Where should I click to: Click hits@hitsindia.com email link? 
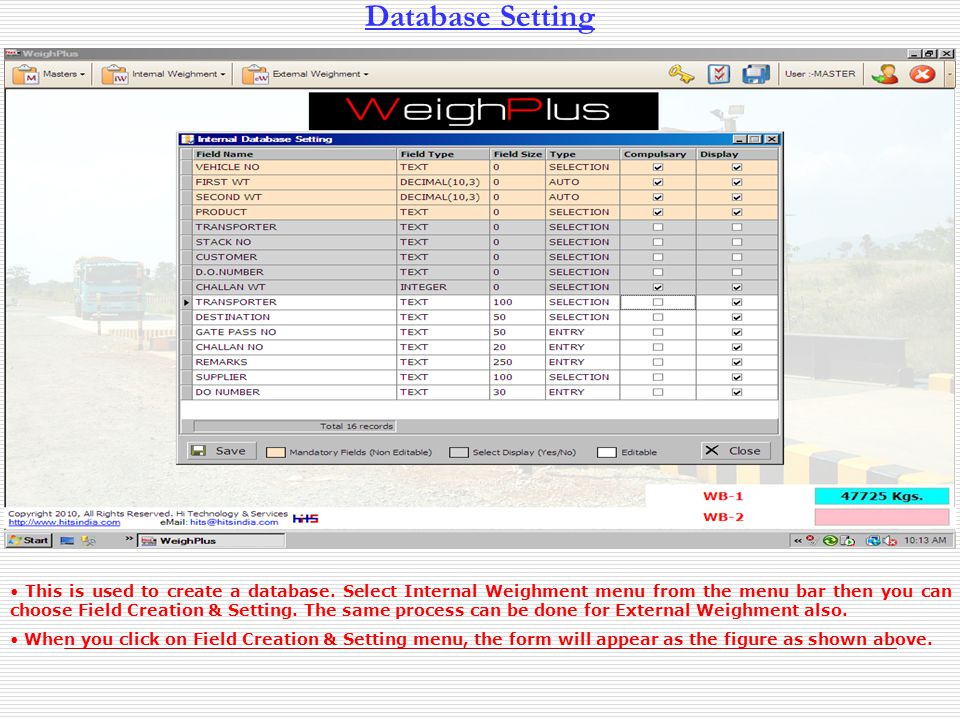click(234, 522)
